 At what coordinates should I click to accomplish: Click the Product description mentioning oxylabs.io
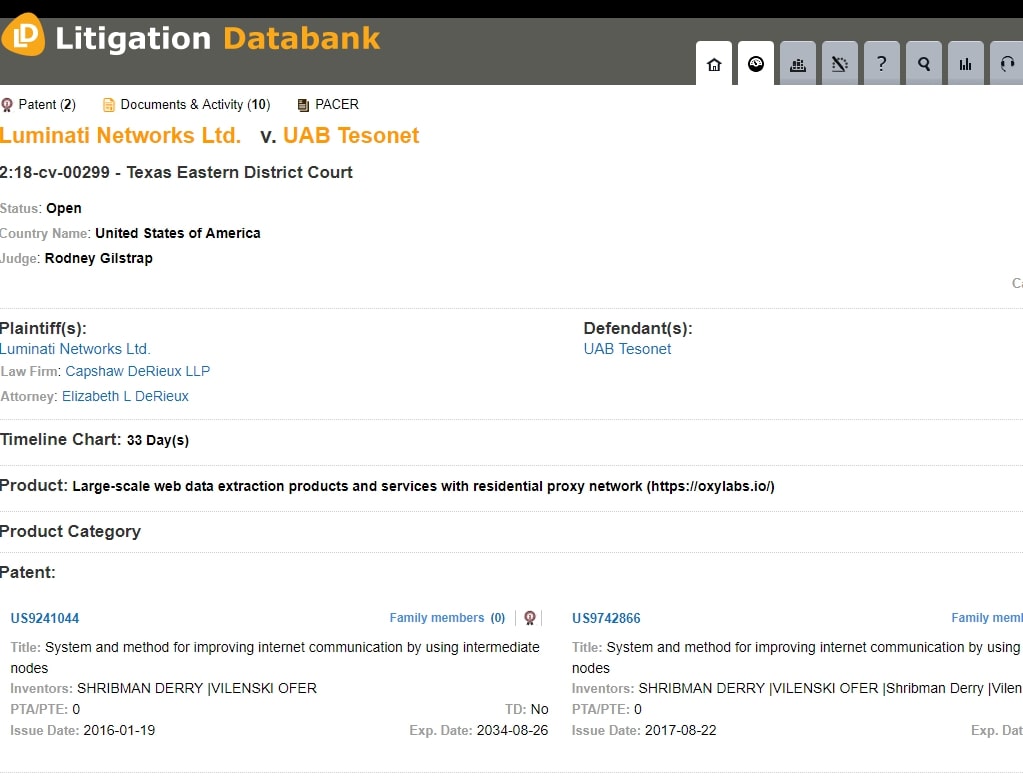[x=423, y=486]
